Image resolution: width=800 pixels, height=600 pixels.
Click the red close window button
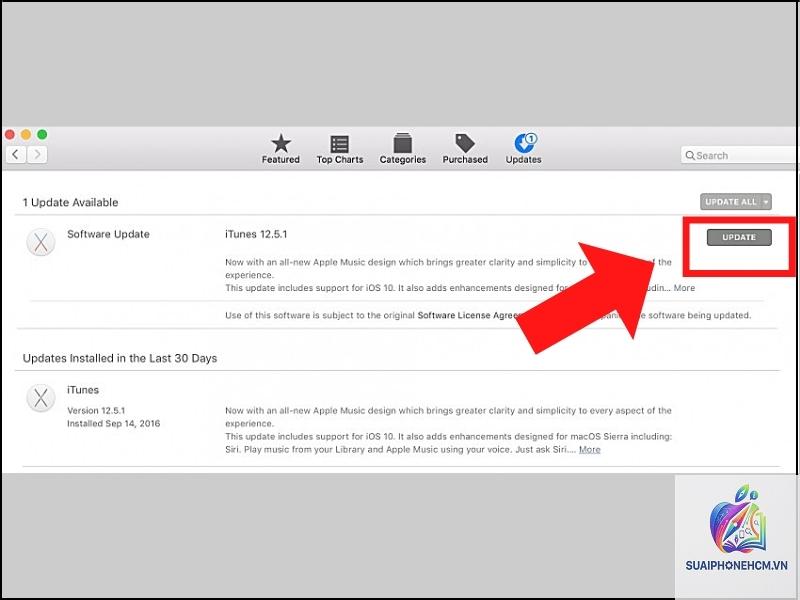(10, 135)
